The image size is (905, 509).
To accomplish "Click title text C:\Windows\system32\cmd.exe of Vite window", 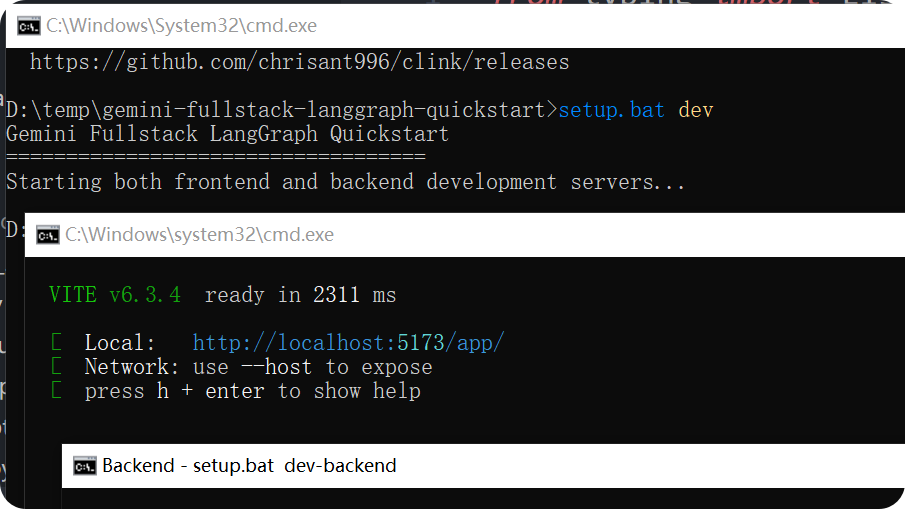I will pos(199,235).
